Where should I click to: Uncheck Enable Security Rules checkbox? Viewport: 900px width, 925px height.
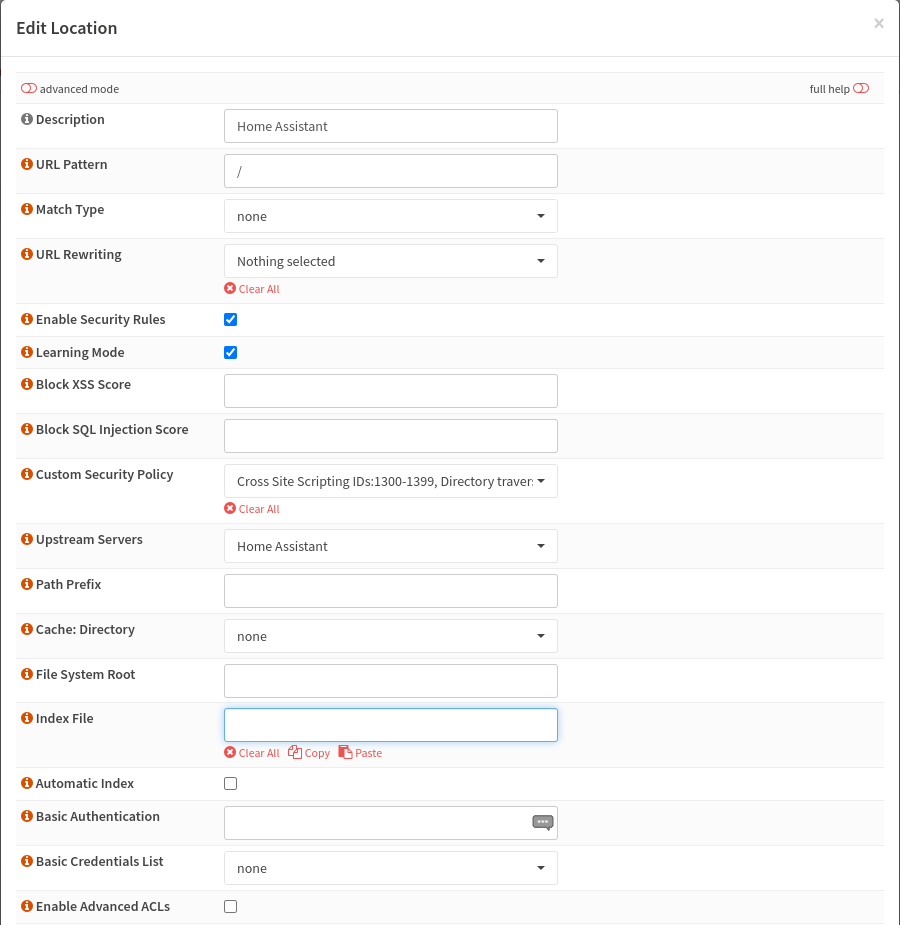[x=231, y=320]
